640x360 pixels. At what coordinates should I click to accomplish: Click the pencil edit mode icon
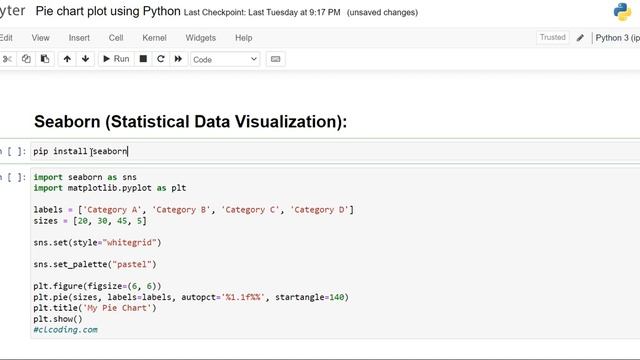580,38
